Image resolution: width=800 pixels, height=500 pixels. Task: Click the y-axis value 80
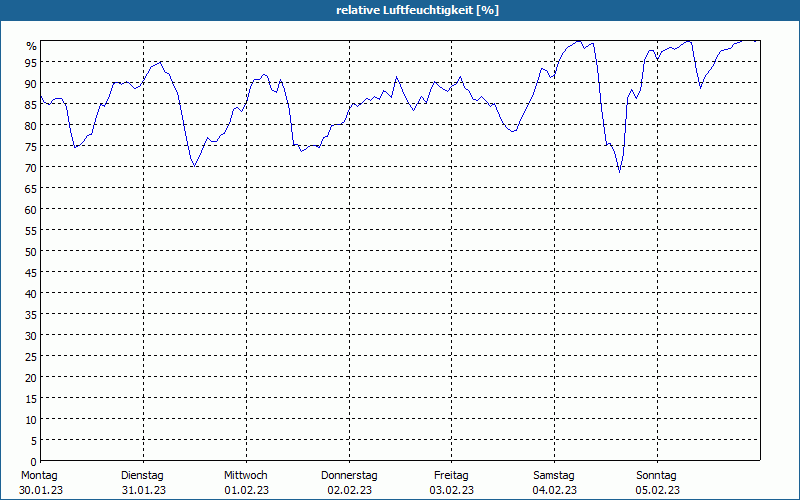tap(31, 126)
